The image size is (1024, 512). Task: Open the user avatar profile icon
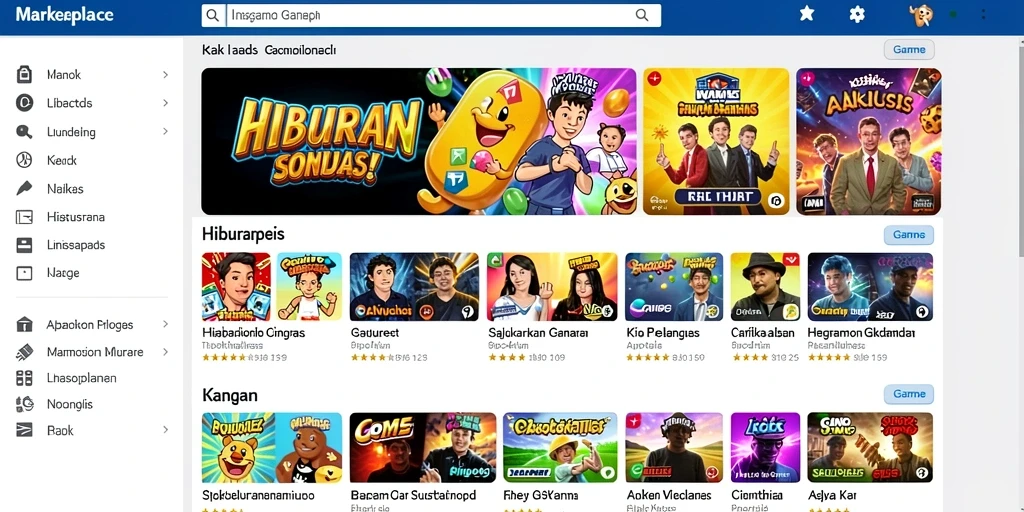click(920, 15)
